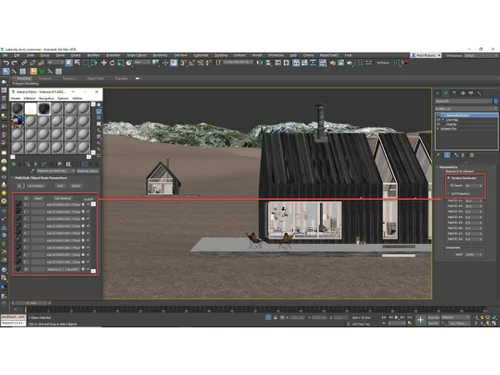Switch to the Freeform ribbon tab
The width and height of the screenshot is (500, 375).
point(45,79)
